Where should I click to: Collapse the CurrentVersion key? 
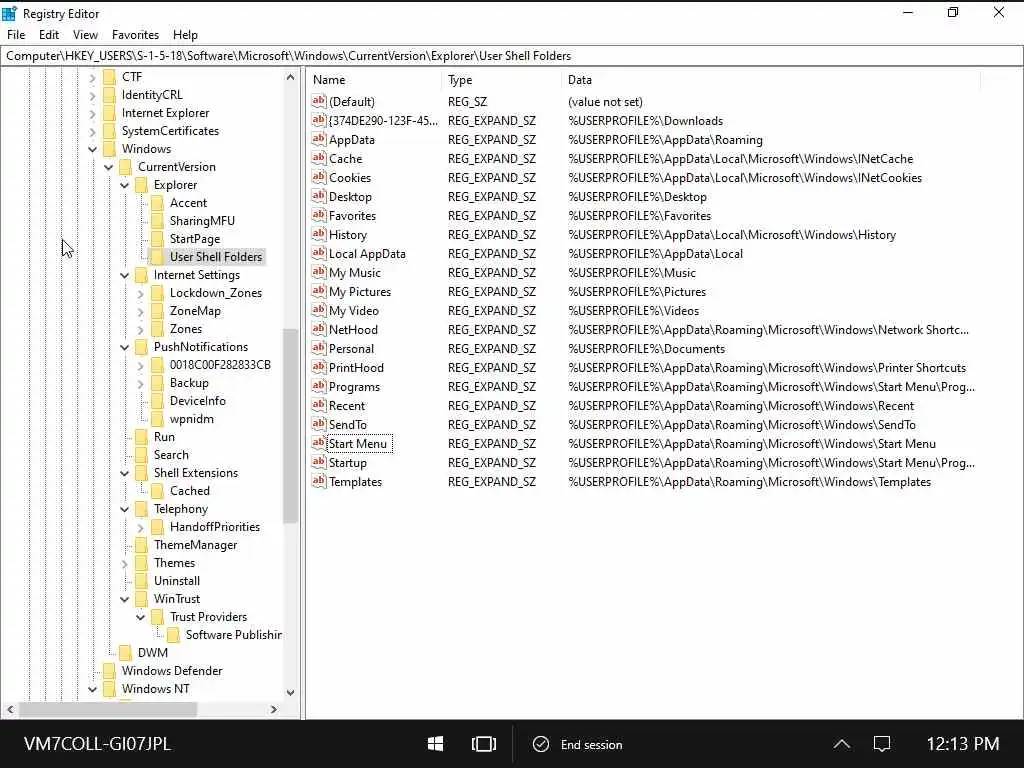point(108,167)
